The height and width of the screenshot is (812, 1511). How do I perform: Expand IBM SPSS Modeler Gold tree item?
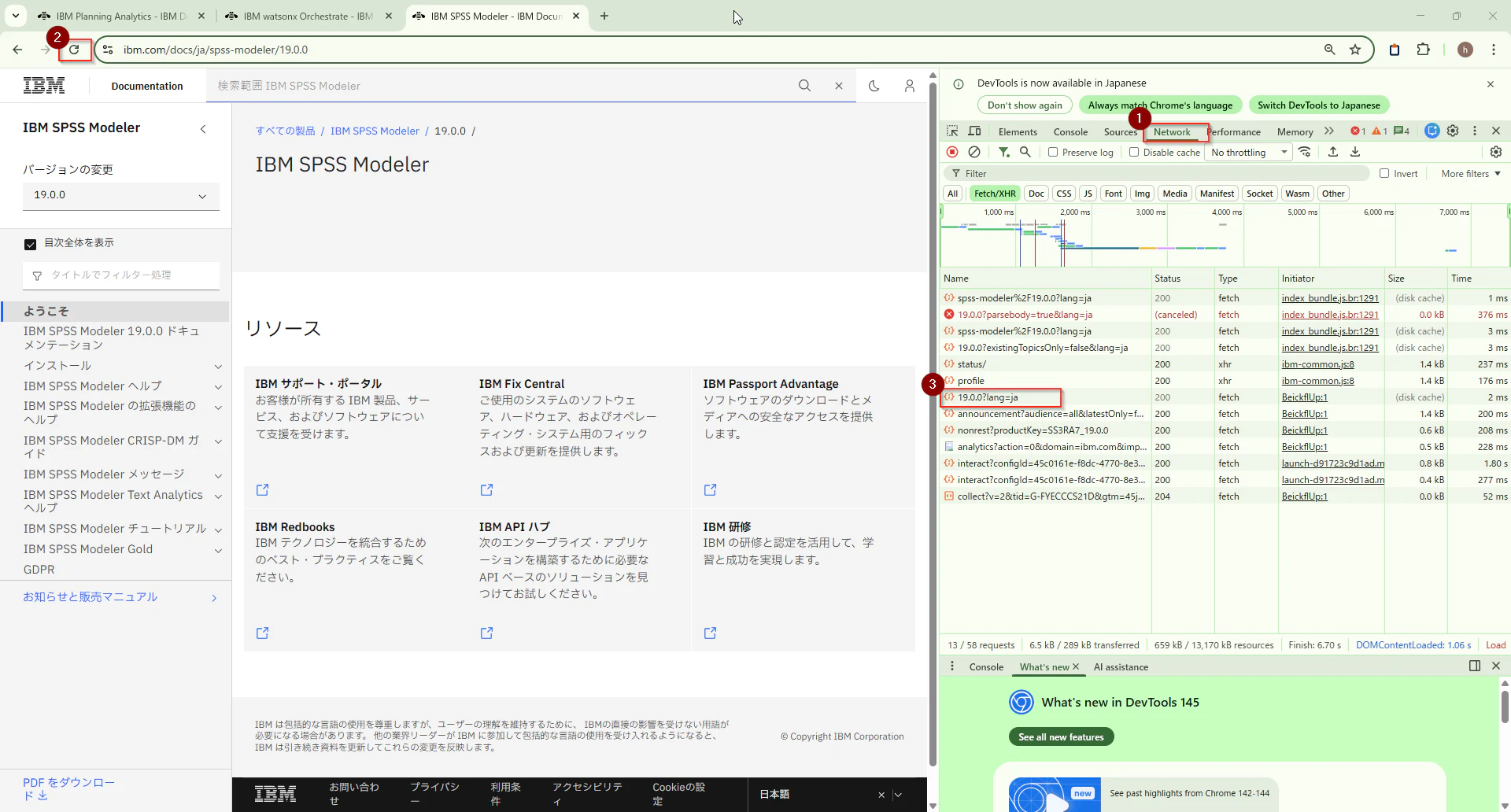(218, 550)
